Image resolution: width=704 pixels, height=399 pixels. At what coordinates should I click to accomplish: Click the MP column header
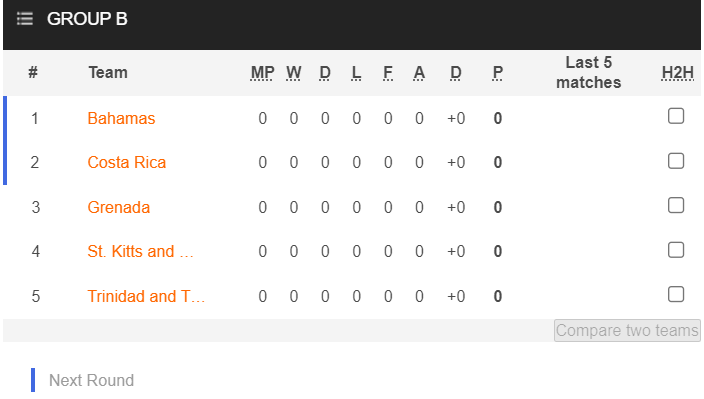(x=263, y=73)
